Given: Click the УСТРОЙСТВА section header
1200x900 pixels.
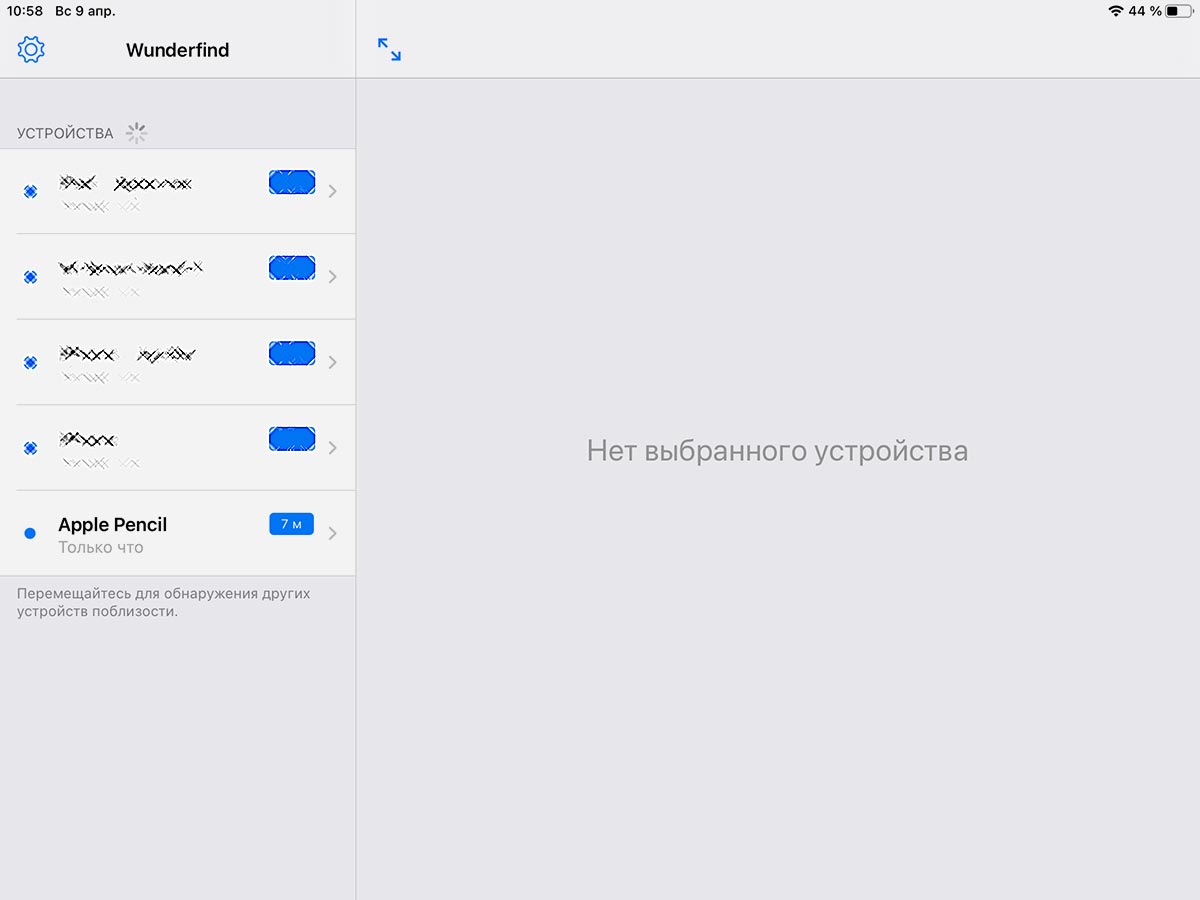Looking at the screenshot, I should [x=65, y=133].
